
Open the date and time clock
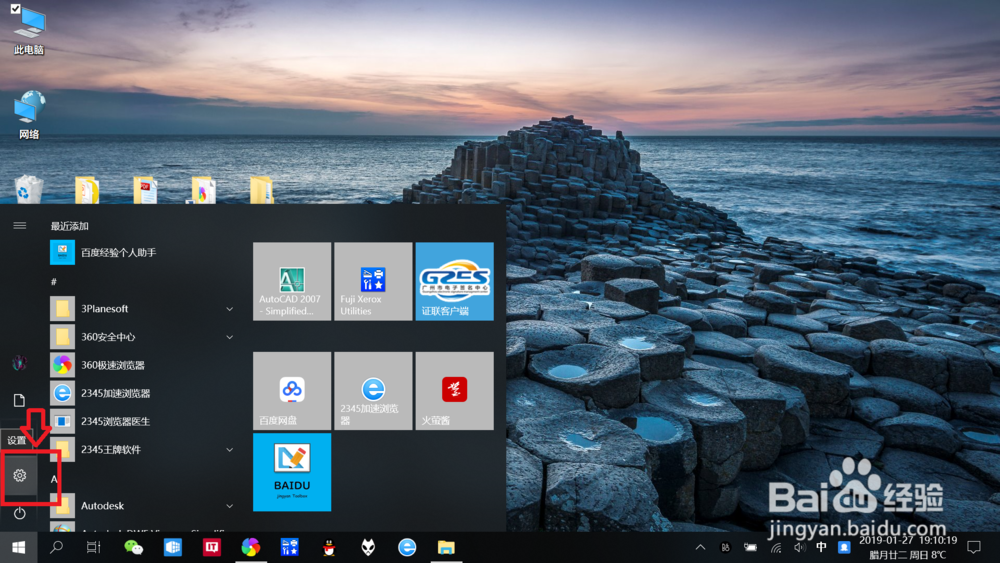coord(908,548)
